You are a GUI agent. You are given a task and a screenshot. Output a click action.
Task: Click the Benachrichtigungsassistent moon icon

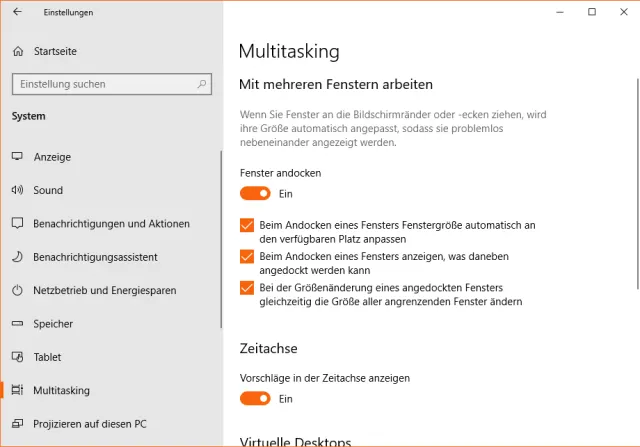17,257
